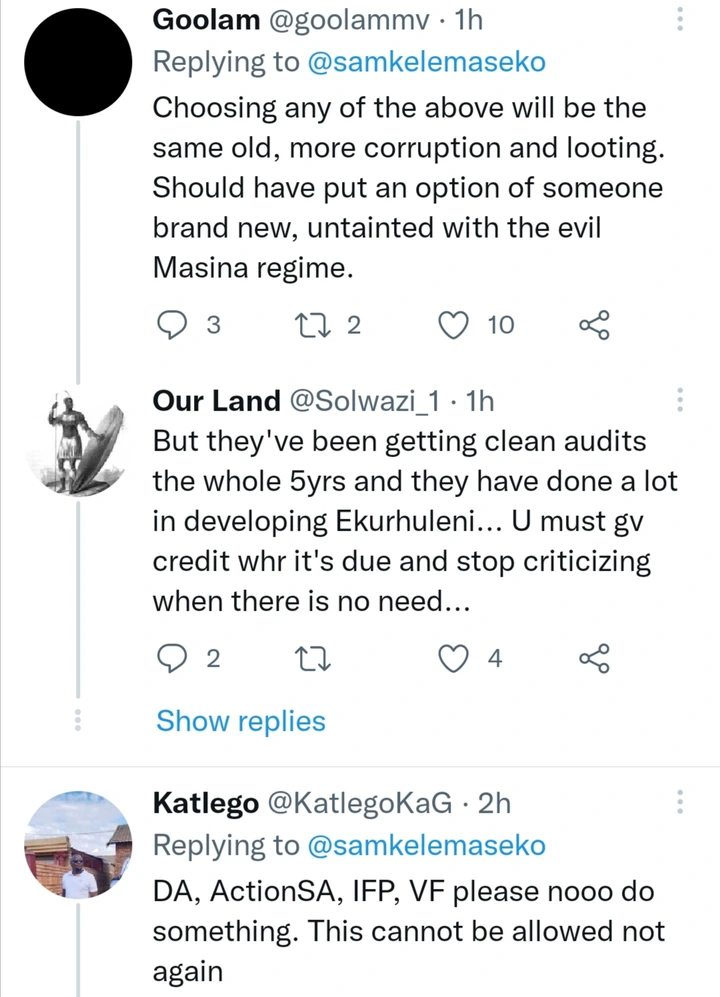Open @samkelemaseko mention in Goolam's reply
Image resolution: width=720 pixels, height=997 pixels.
426,62
